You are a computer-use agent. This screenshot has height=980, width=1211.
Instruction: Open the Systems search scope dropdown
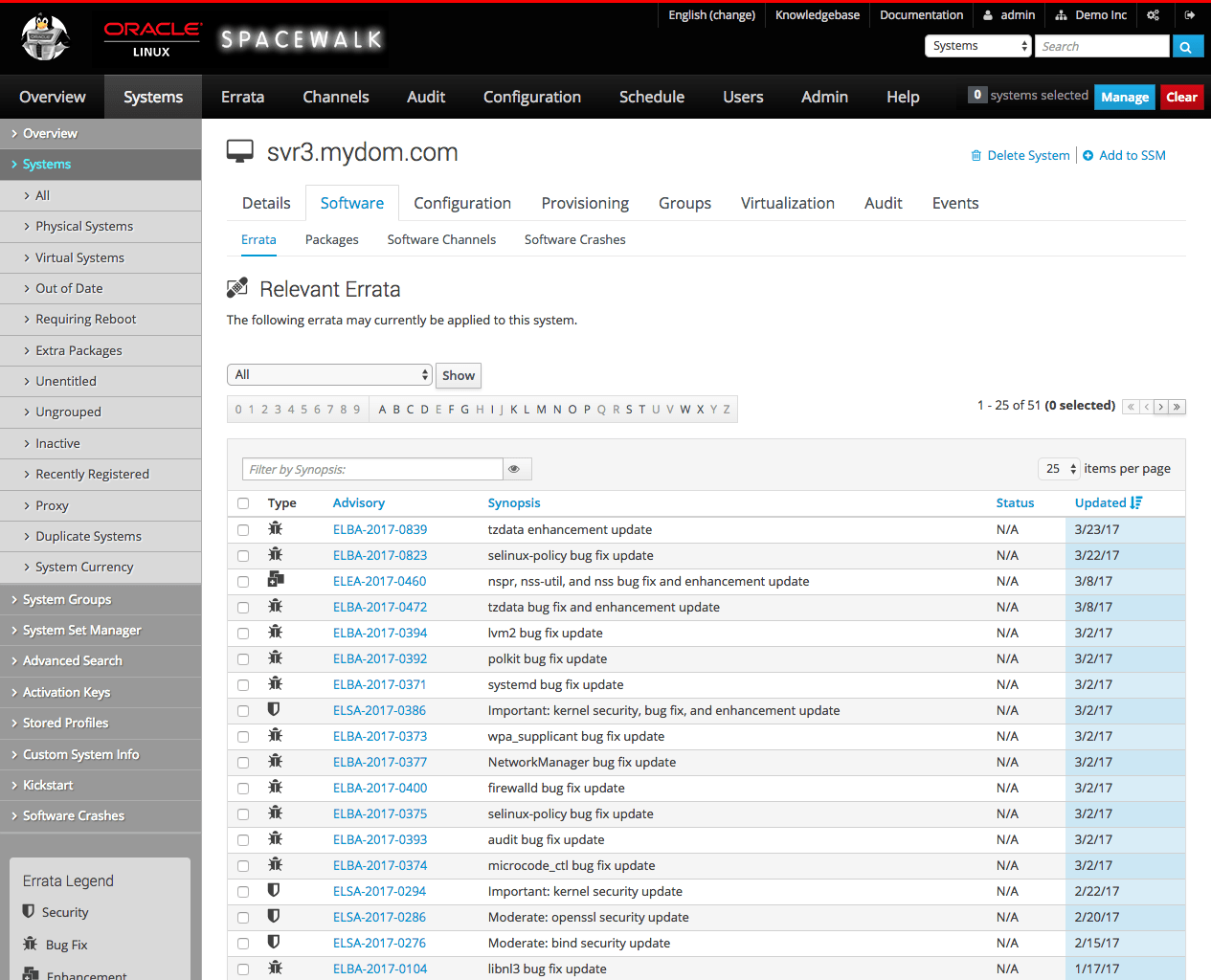977,46
